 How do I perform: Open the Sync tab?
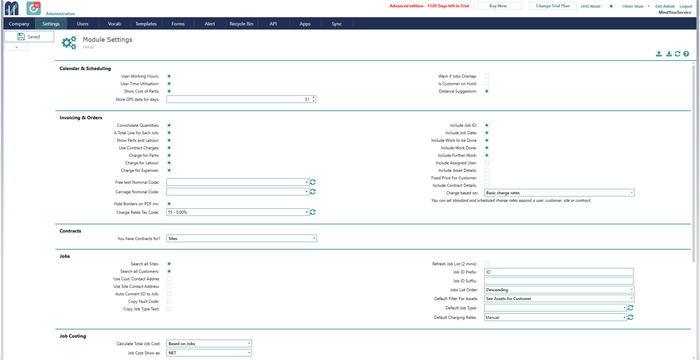pos(337,24)
